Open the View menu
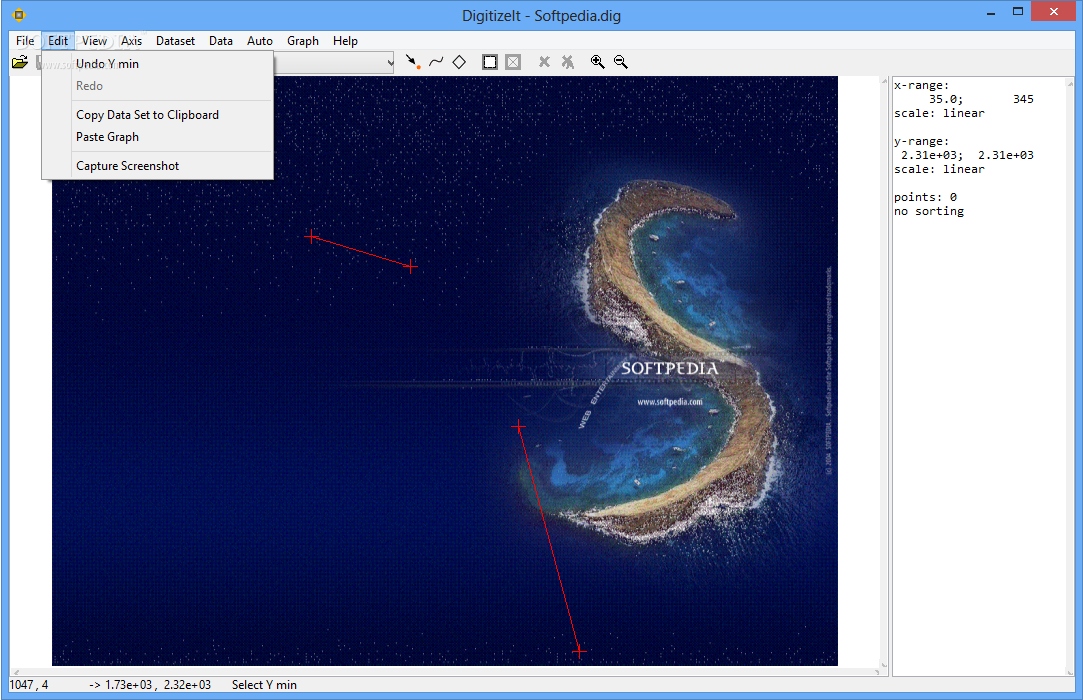1083x700 pixels. tap(95, 41)
